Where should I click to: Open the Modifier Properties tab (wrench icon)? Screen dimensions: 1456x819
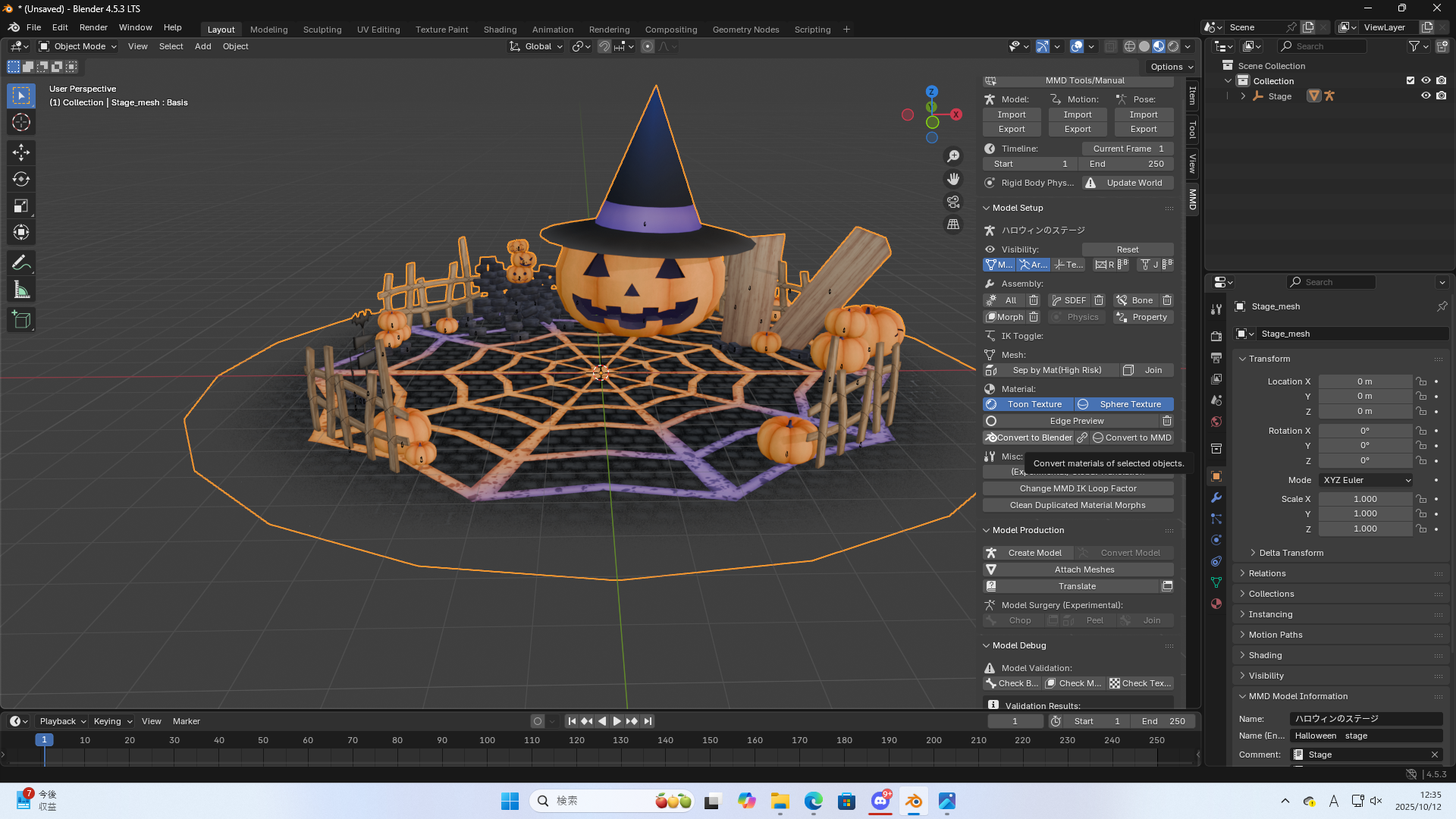click(1216, 497)
